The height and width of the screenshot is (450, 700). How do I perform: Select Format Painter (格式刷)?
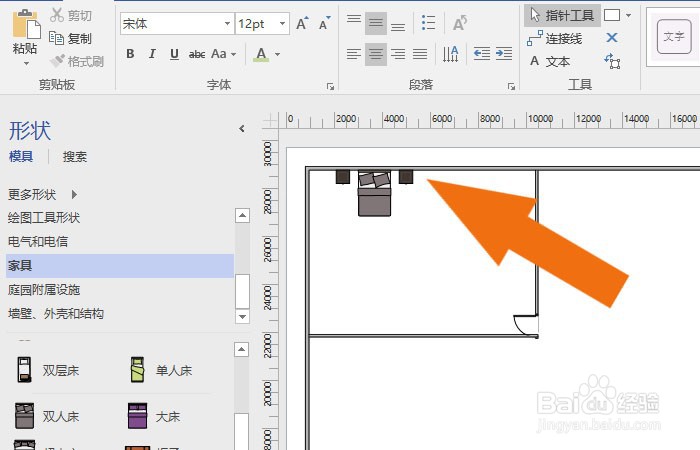coord(76,61)
